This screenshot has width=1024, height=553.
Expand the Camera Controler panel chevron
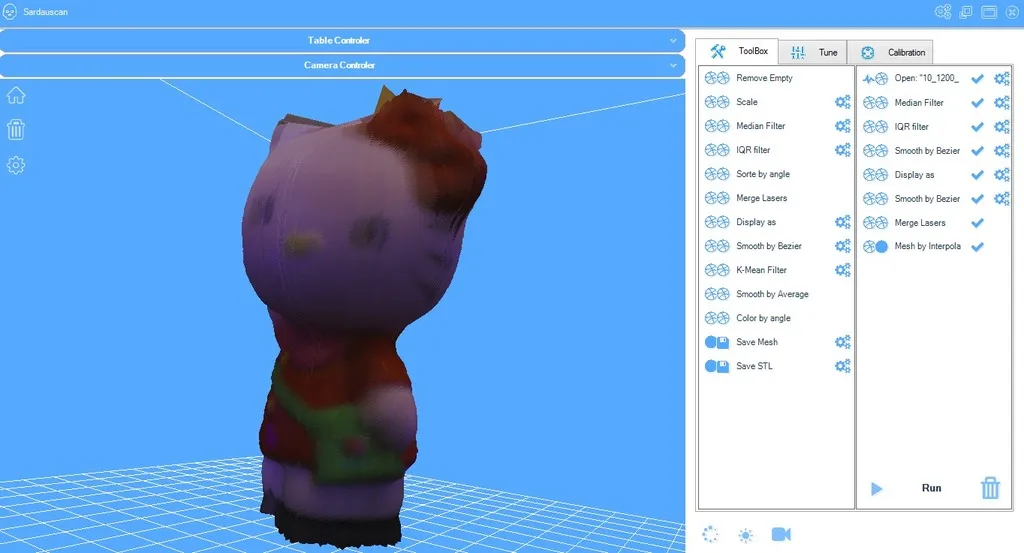click(x=673, y=66)
